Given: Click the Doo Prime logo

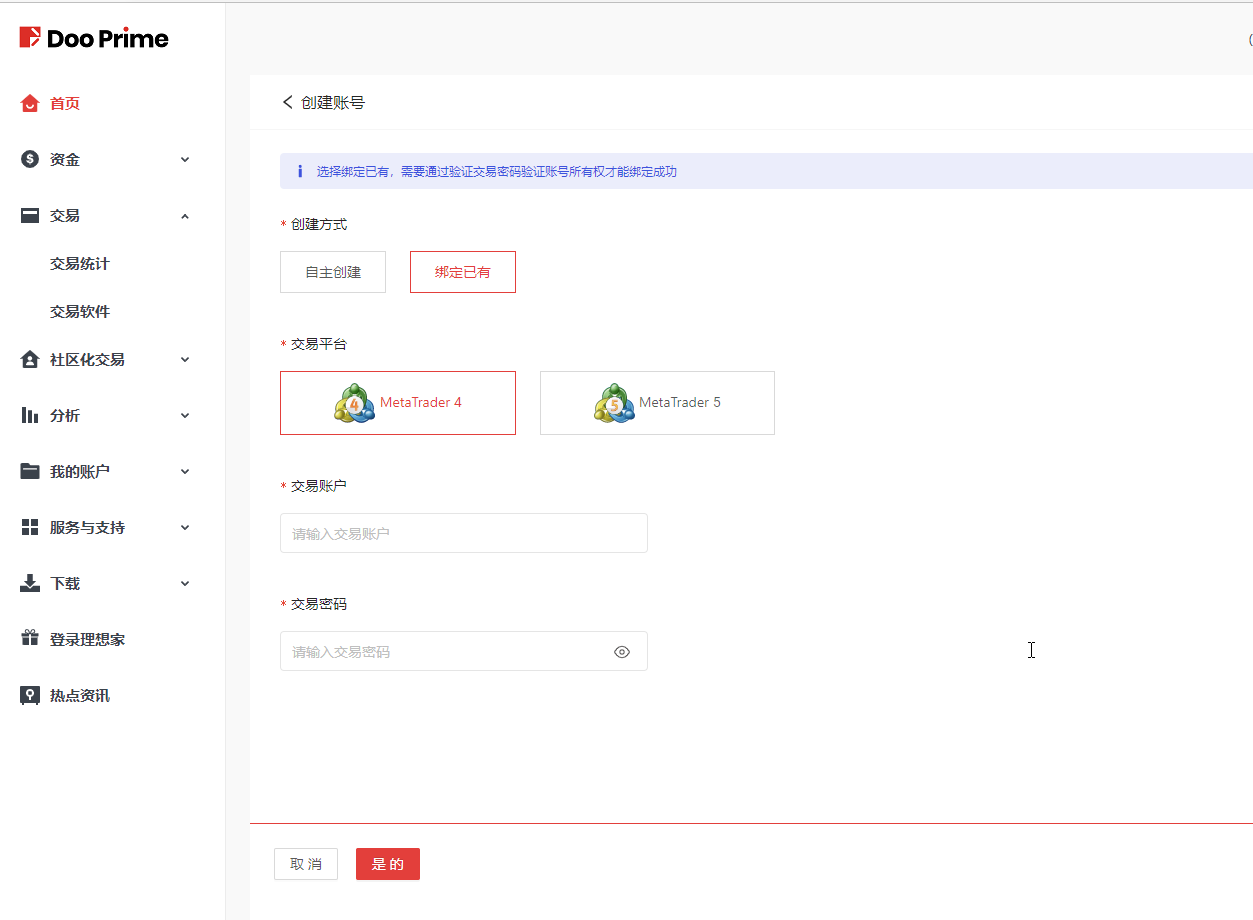Looking at the screenshot, I should [94, 39].
